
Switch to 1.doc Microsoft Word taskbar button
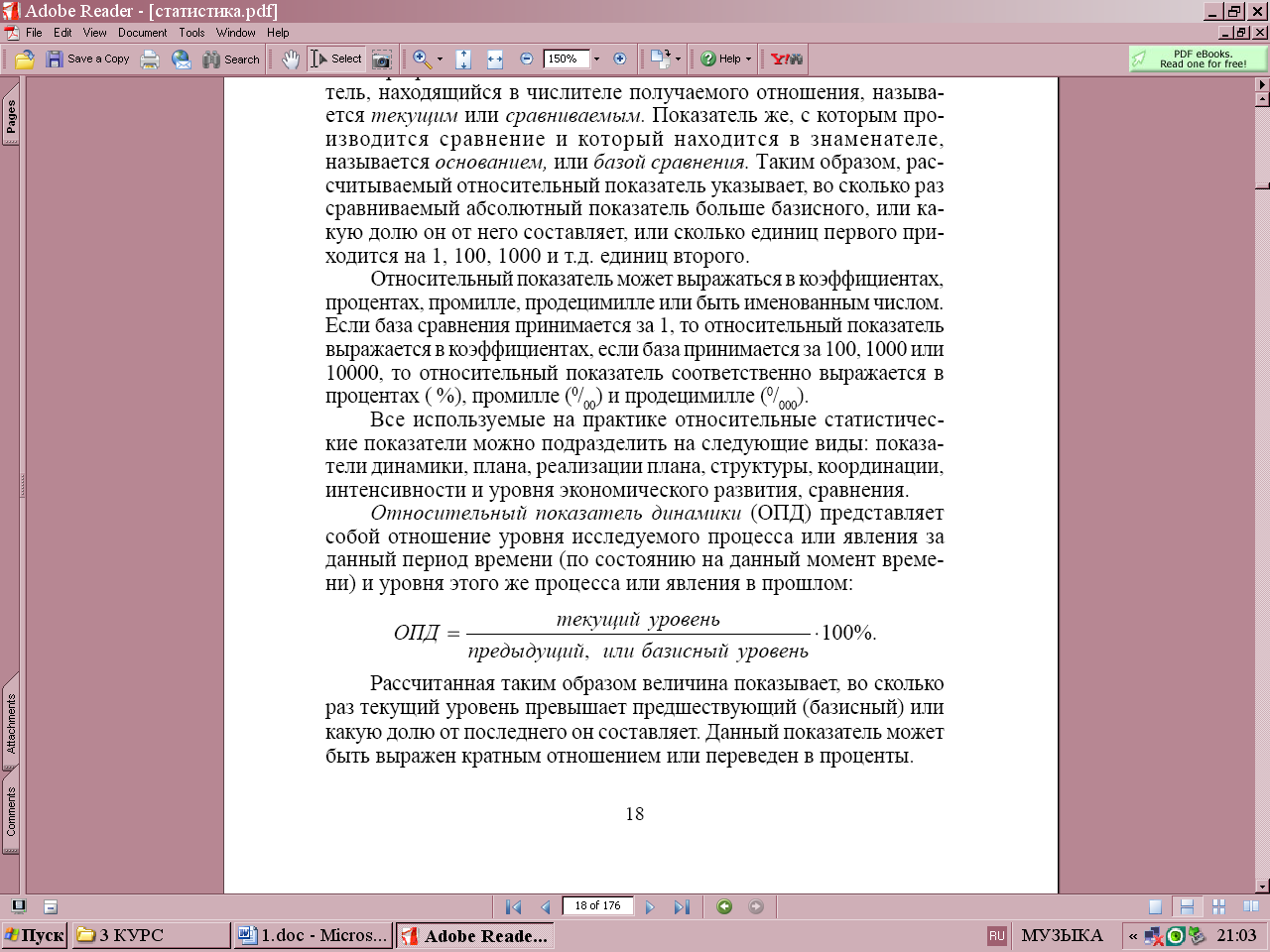(x=314, y=935)
